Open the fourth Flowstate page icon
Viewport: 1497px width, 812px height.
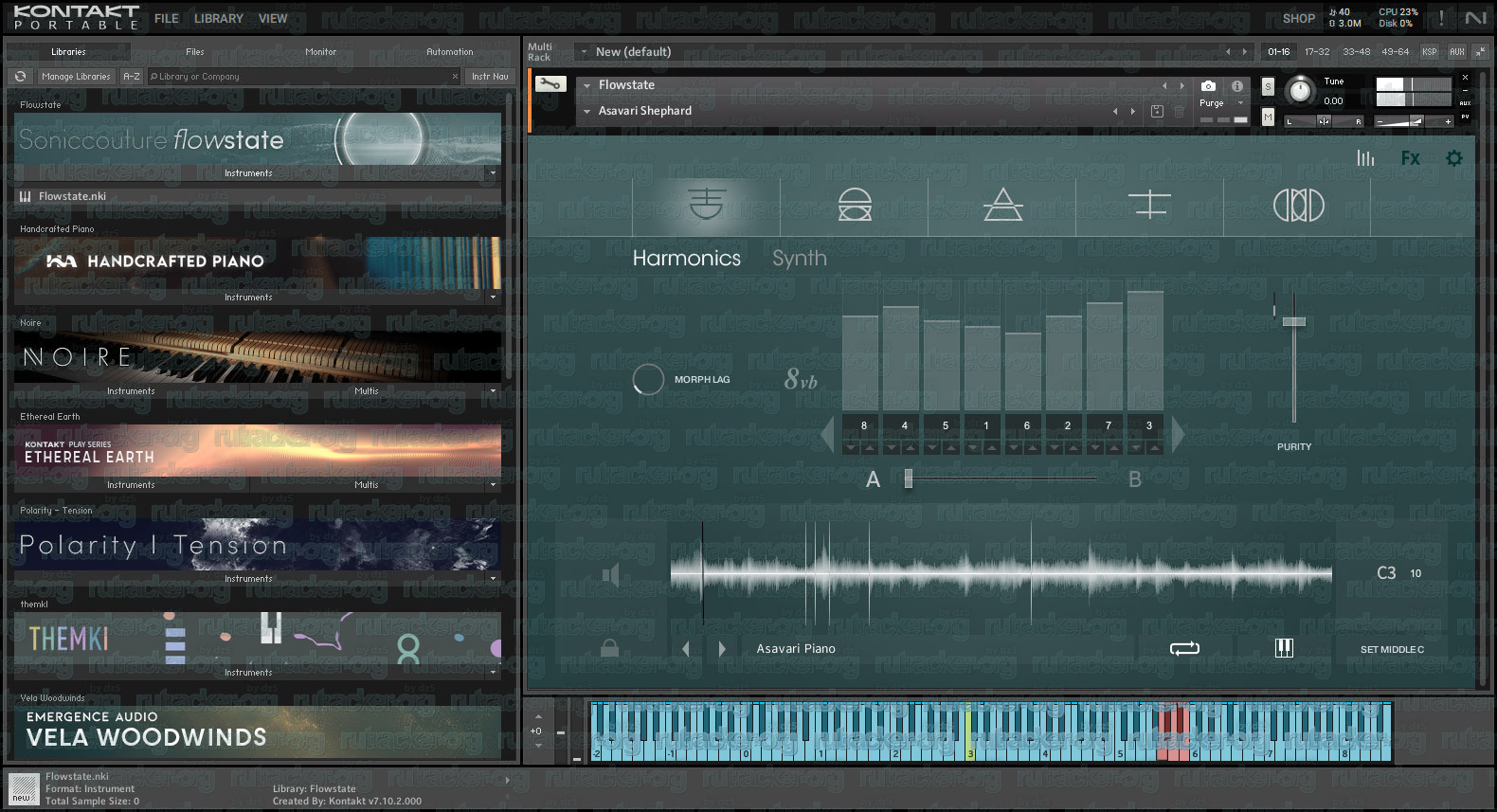pyautogui.click(x=1150, y=204)
